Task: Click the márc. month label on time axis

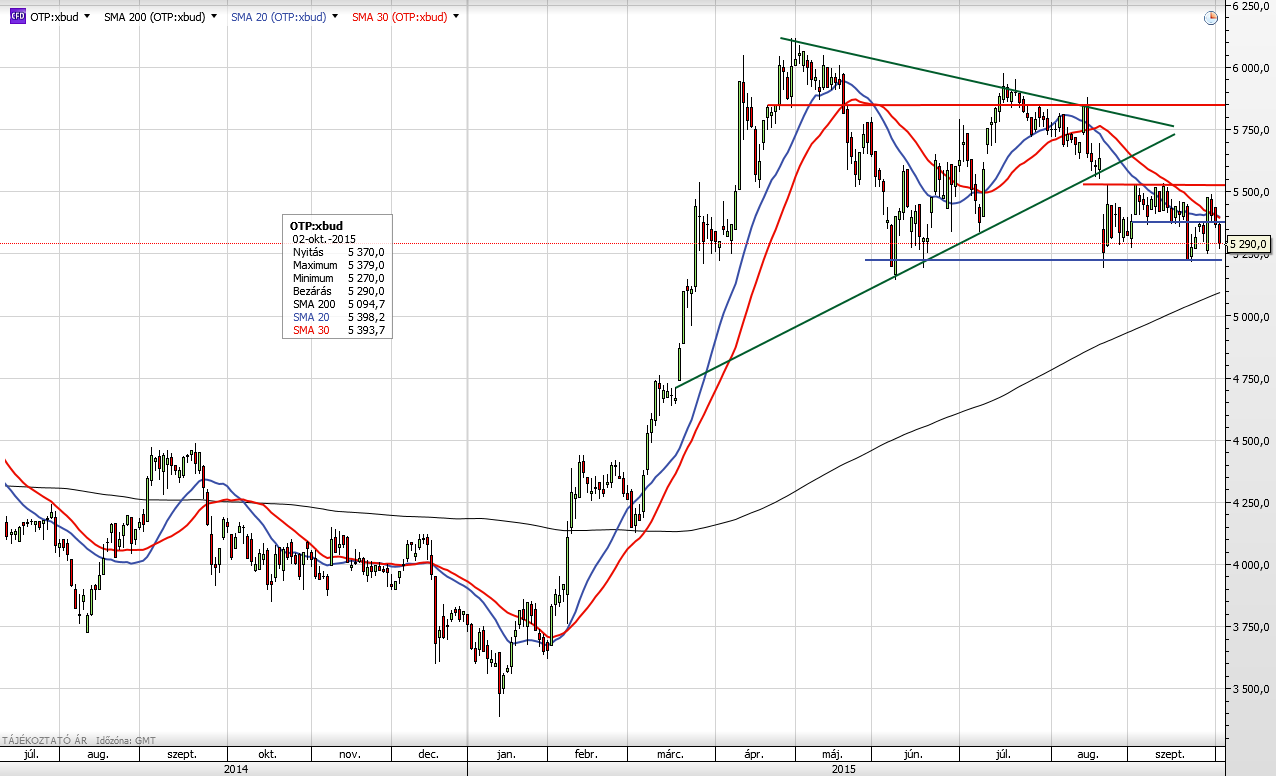Action: click(669, 754)
